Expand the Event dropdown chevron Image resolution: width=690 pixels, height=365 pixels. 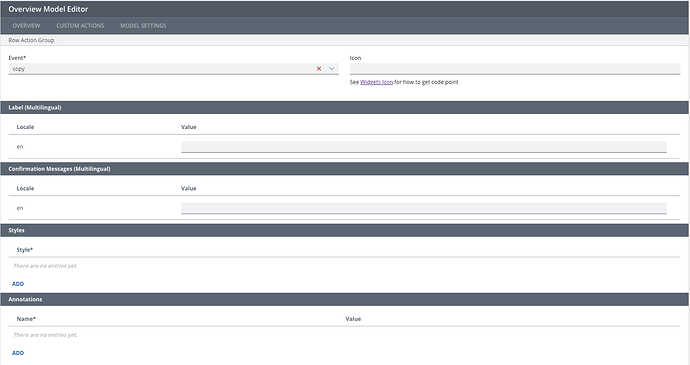[x=332, y=69]
